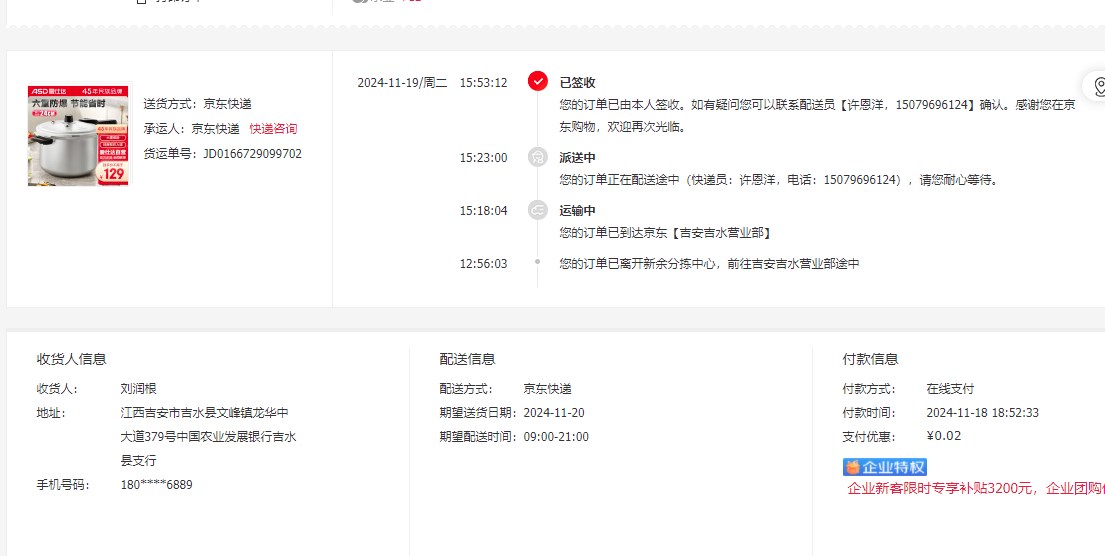Click the 已签收 status heading
The width and height of the screenshot is (1105, 556).
point(577,82)
